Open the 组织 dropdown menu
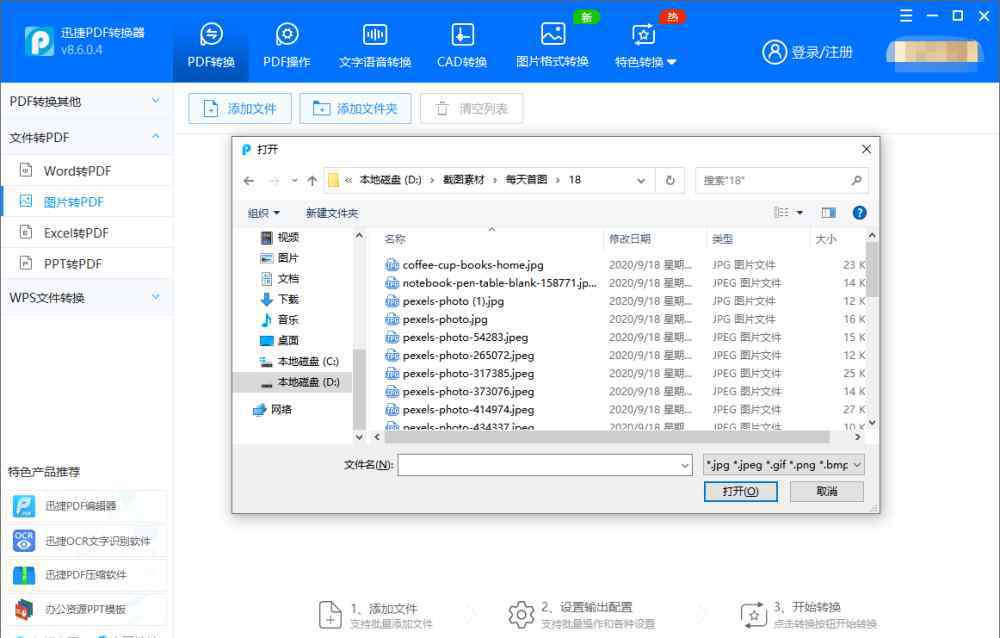Screen dimensions: 1000x638 [263, 213]
